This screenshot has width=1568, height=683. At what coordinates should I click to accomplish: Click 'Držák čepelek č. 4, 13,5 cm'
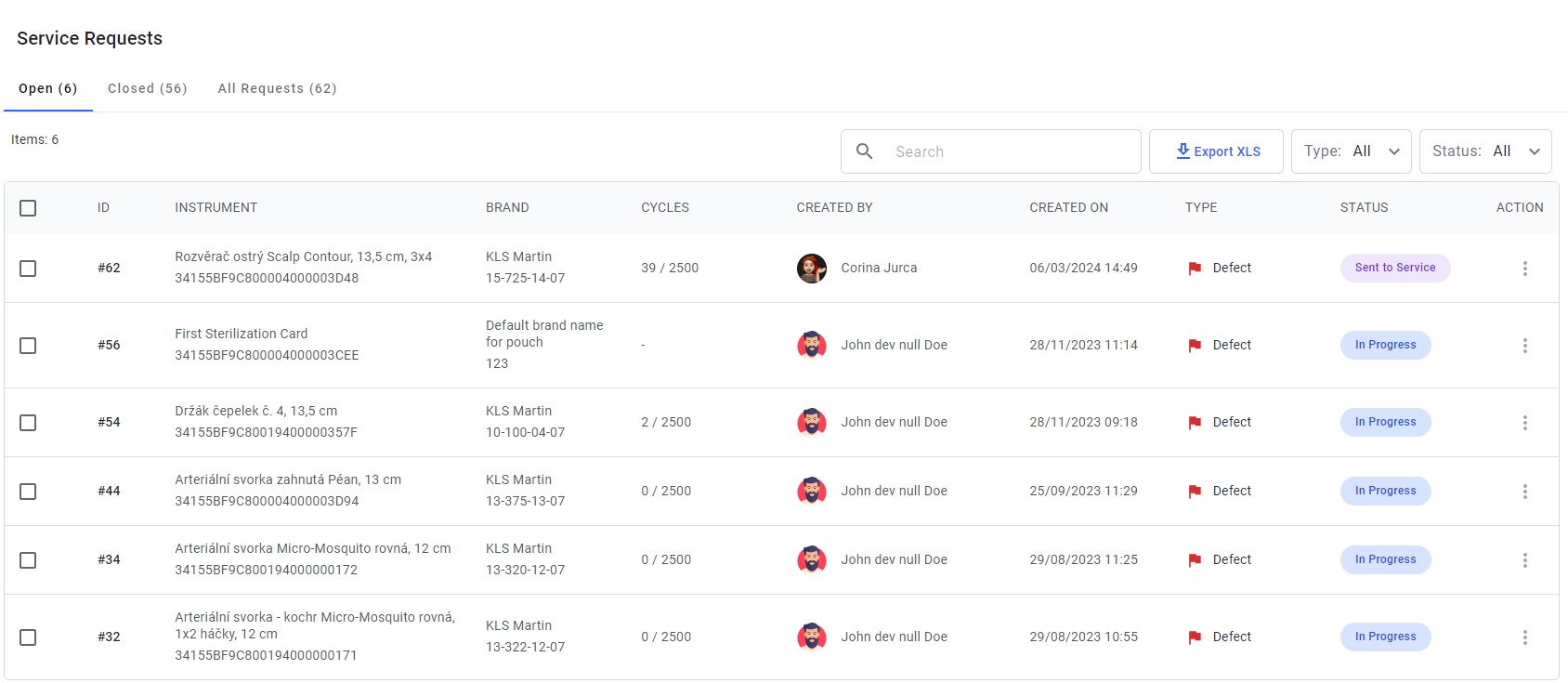click(255, 411)
